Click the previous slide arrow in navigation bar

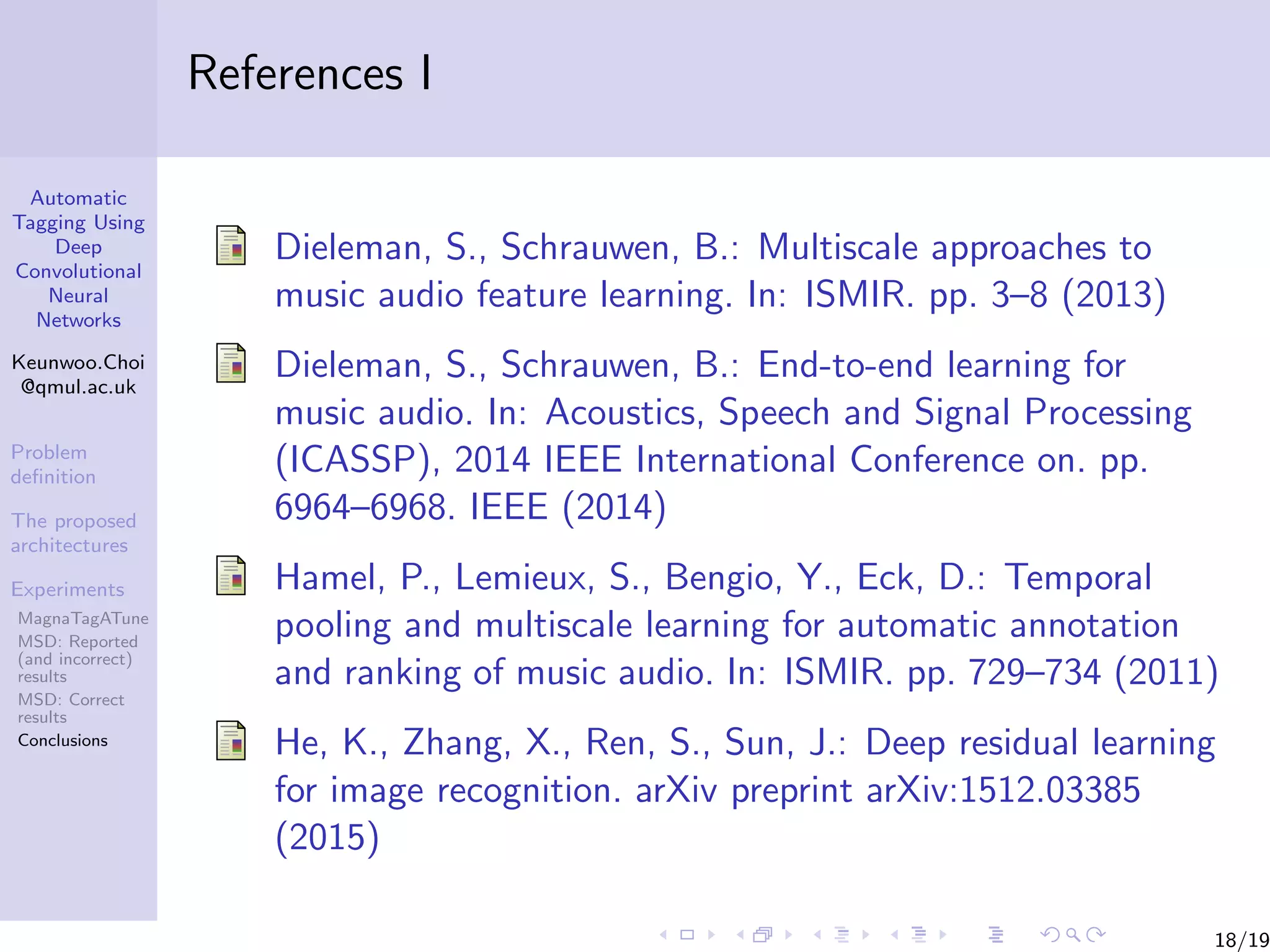tap(664, 935)
